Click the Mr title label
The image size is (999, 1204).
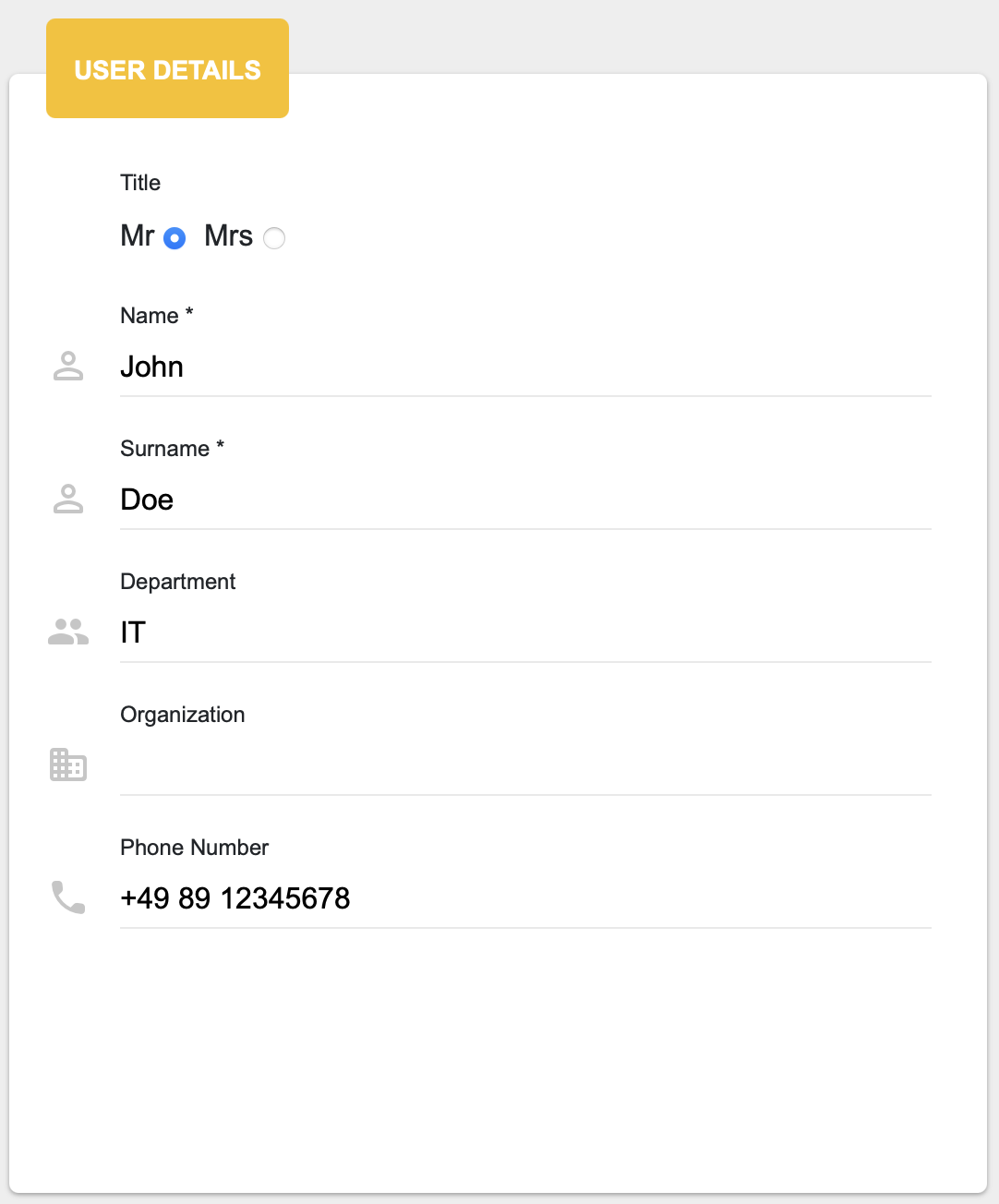(x=138, y=235)
